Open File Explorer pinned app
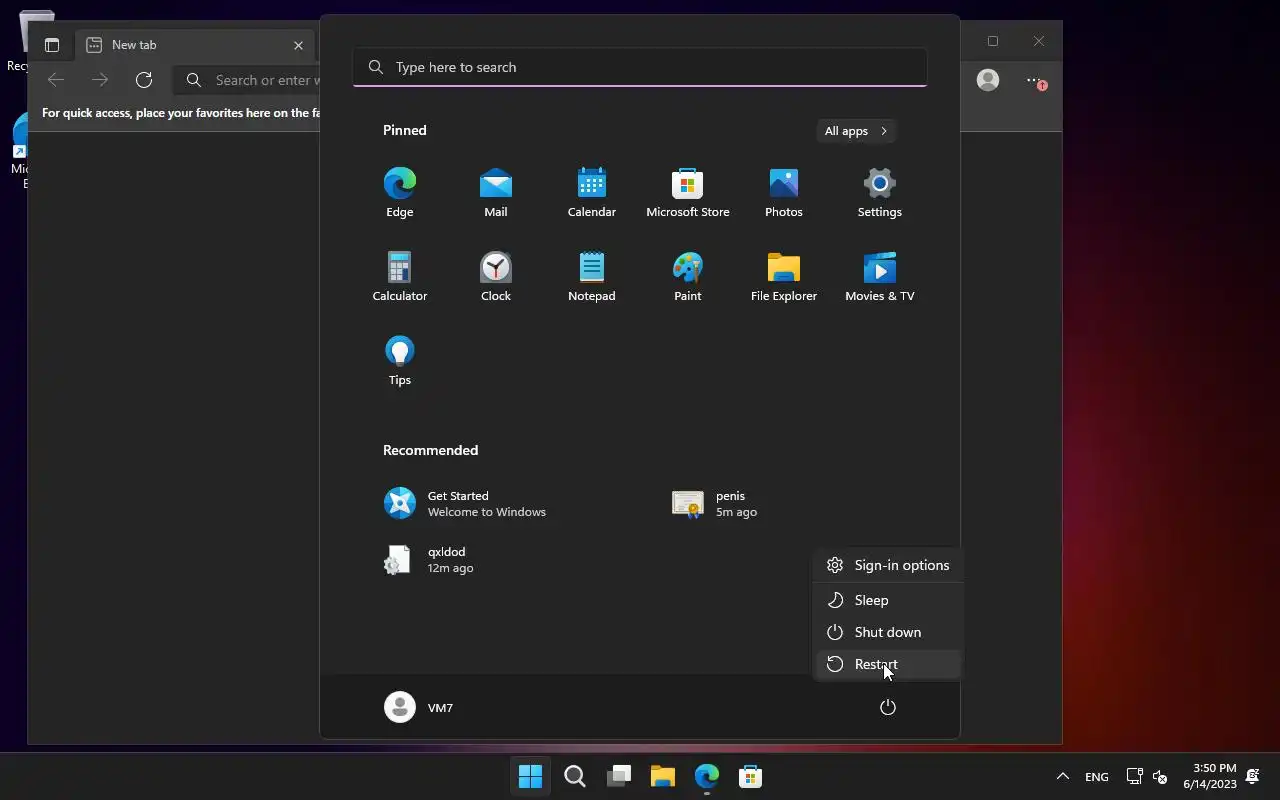Screen dimensions: 1280x800 click(x=784, y=277)
